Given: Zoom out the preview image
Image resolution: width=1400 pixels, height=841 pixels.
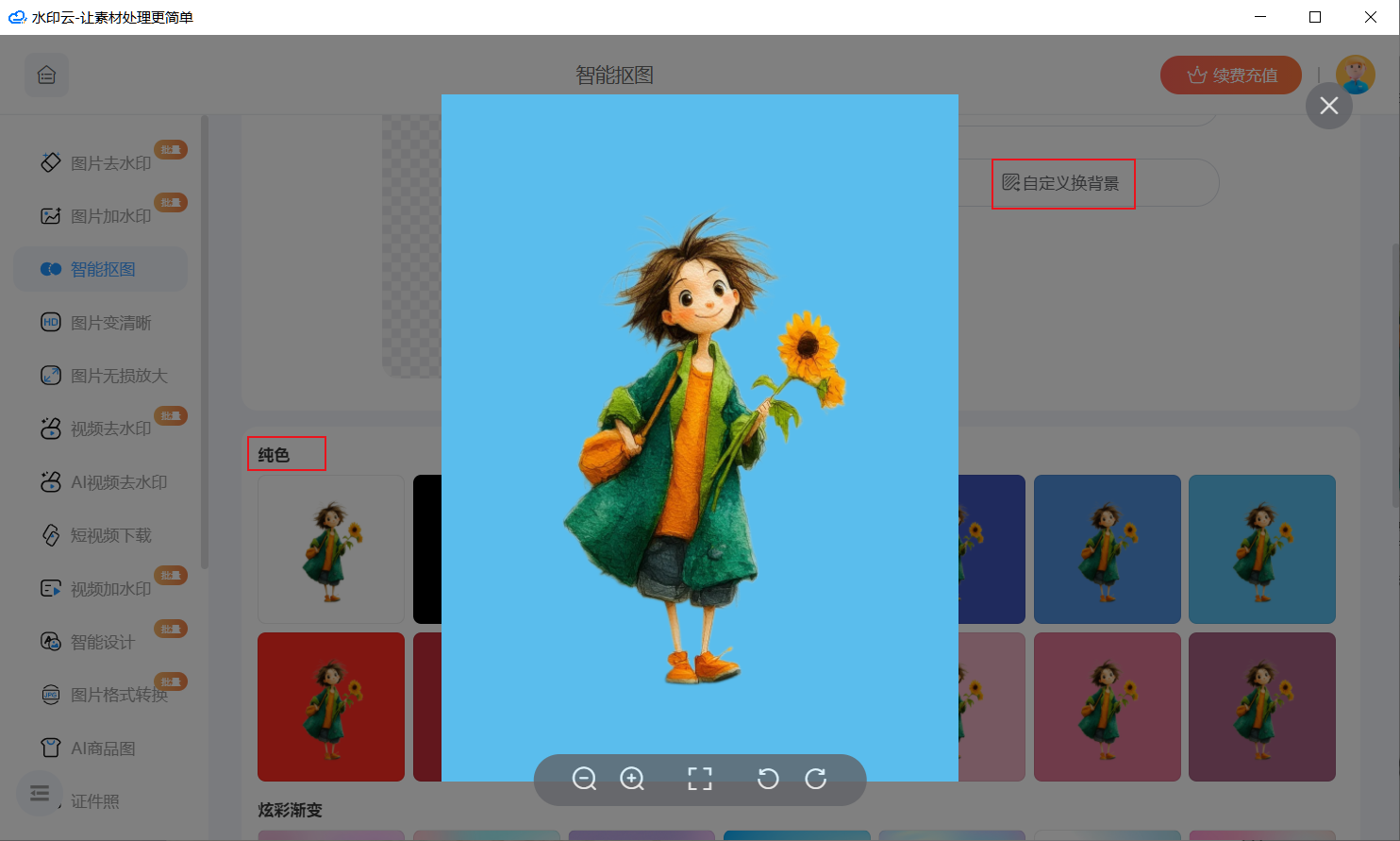Looking at the screenshot, I should [584, 779].
